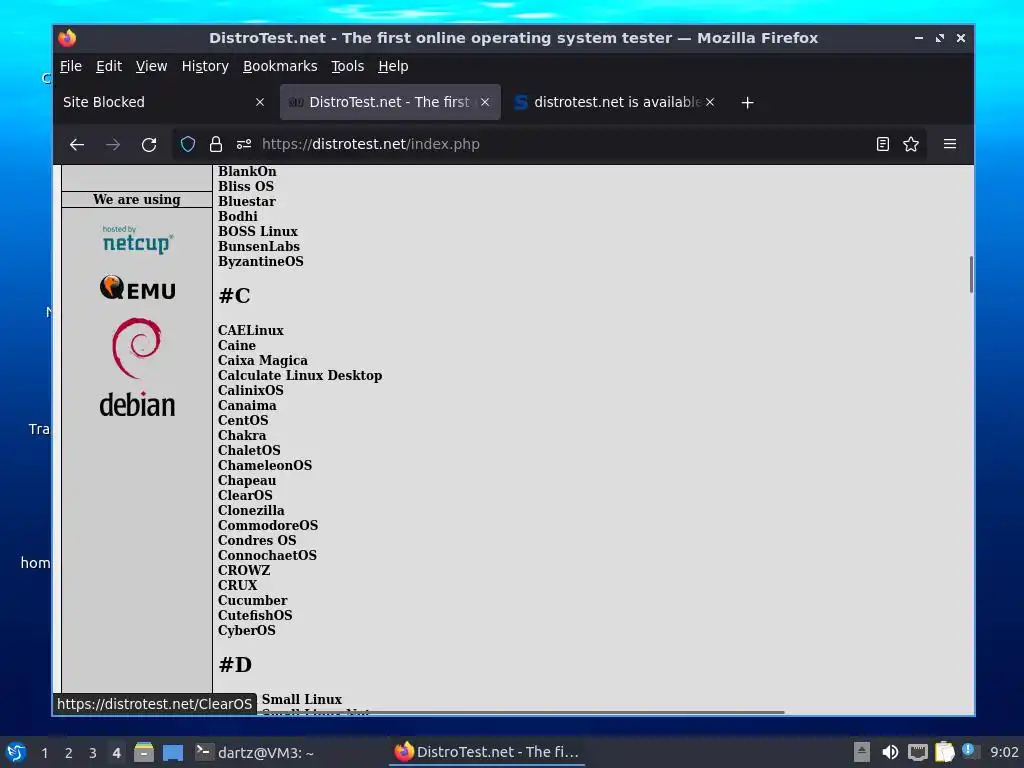Viewport: 1024px width, 768px height.
Task: Switch to workspace 2
Action: coord(69,753)
